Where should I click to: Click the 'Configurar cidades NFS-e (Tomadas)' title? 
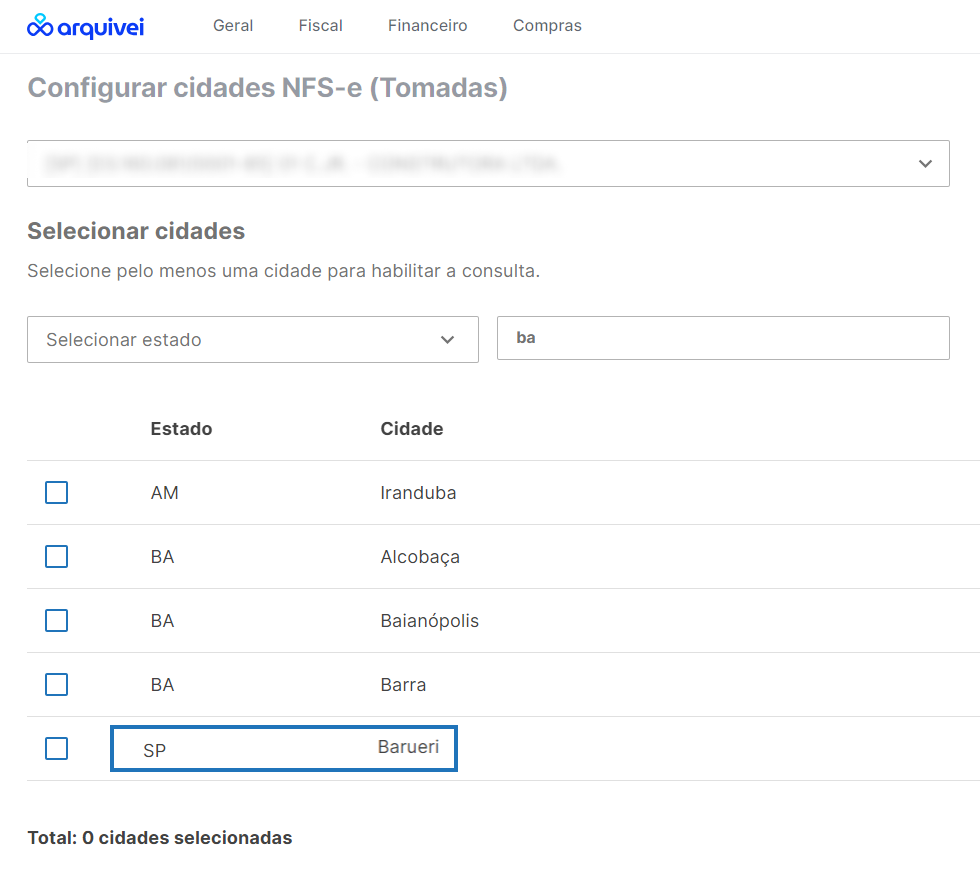tap(267, 88)
